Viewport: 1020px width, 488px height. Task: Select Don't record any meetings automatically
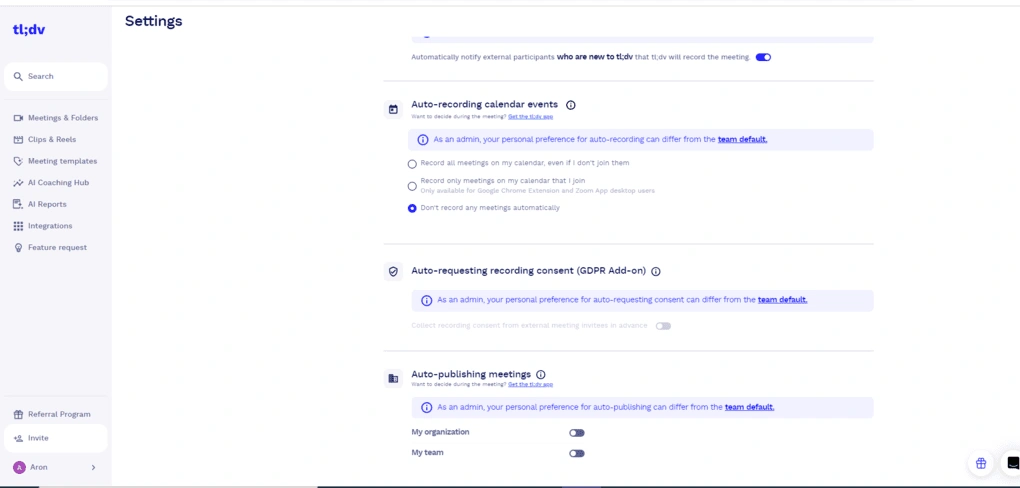(412, 208)
